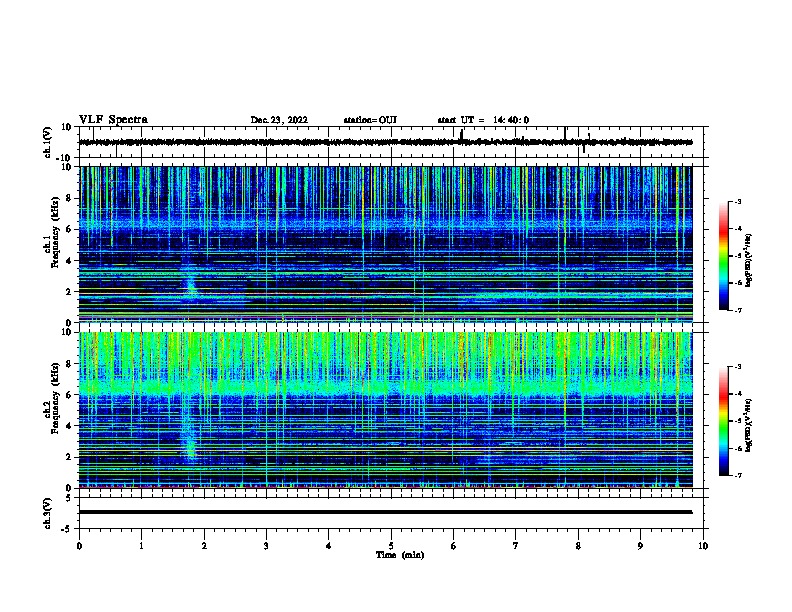This screenshot has width=792, height=612.
Task: Click the "4" kHz tick on ch.2 spectrogram axis
Action: 69,426
